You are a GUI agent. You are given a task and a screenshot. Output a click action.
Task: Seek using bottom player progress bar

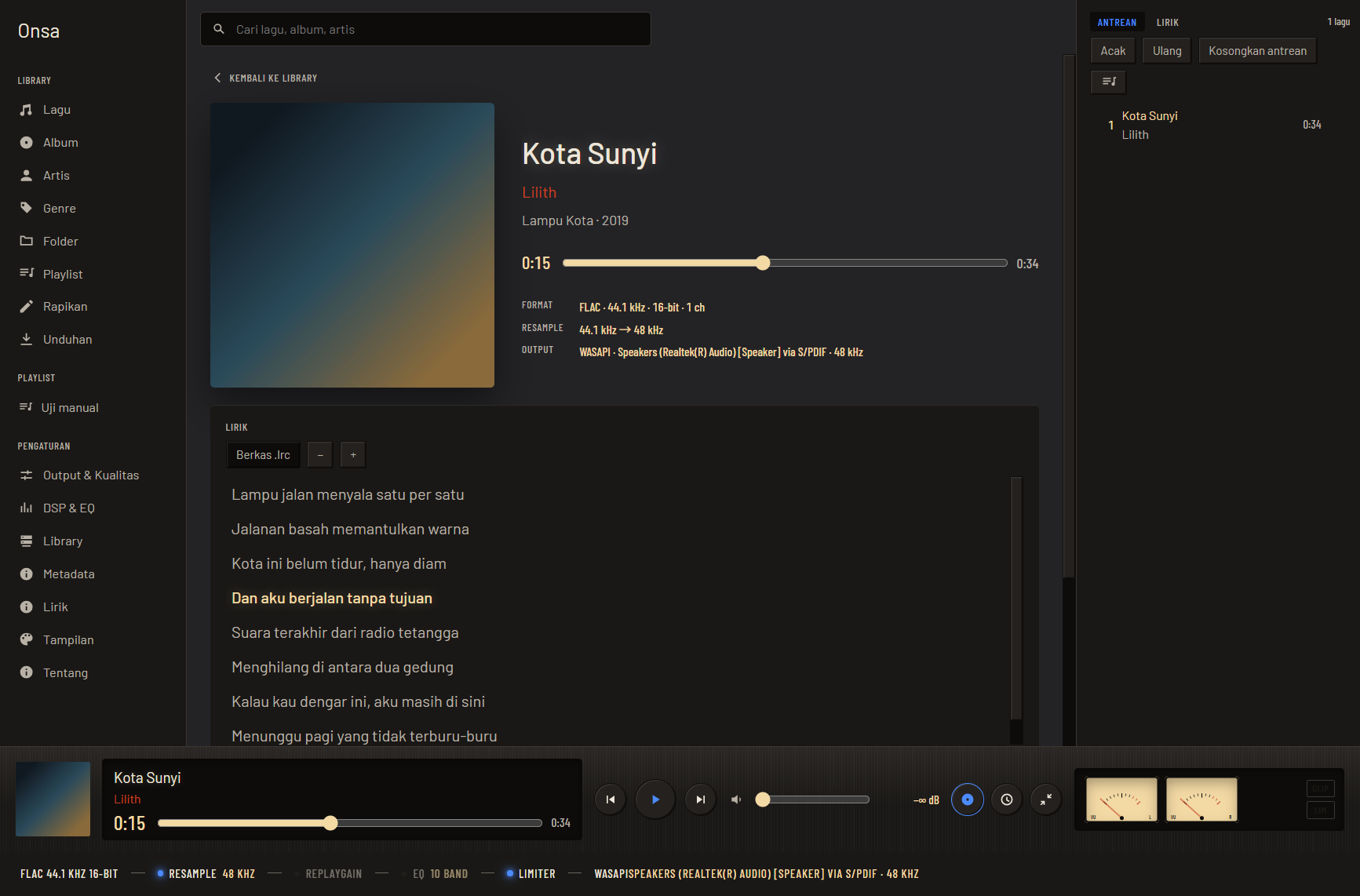[350, 823]
